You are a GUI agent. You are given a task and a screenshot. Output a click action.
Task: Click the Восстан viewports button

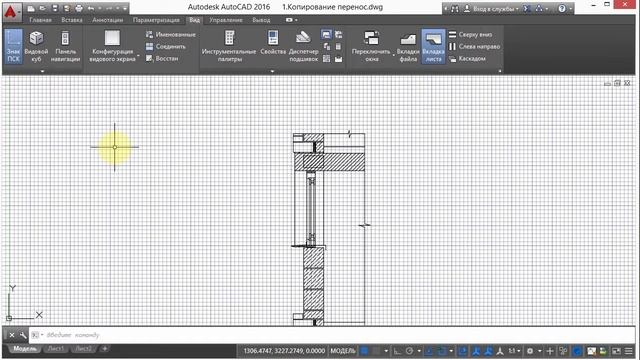pos(162,58)
